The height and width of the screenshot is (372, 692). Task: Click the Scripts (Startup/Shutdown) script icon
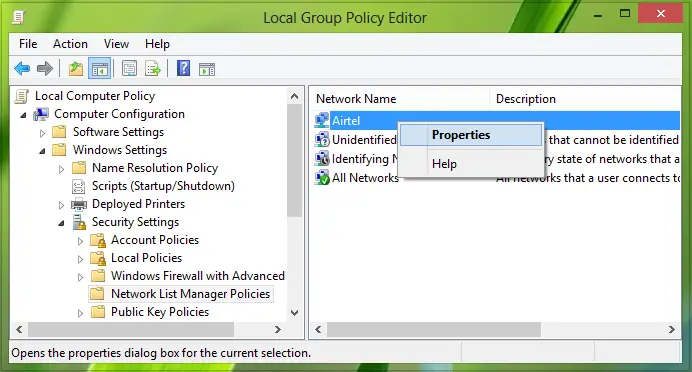[x=79, y=186]
